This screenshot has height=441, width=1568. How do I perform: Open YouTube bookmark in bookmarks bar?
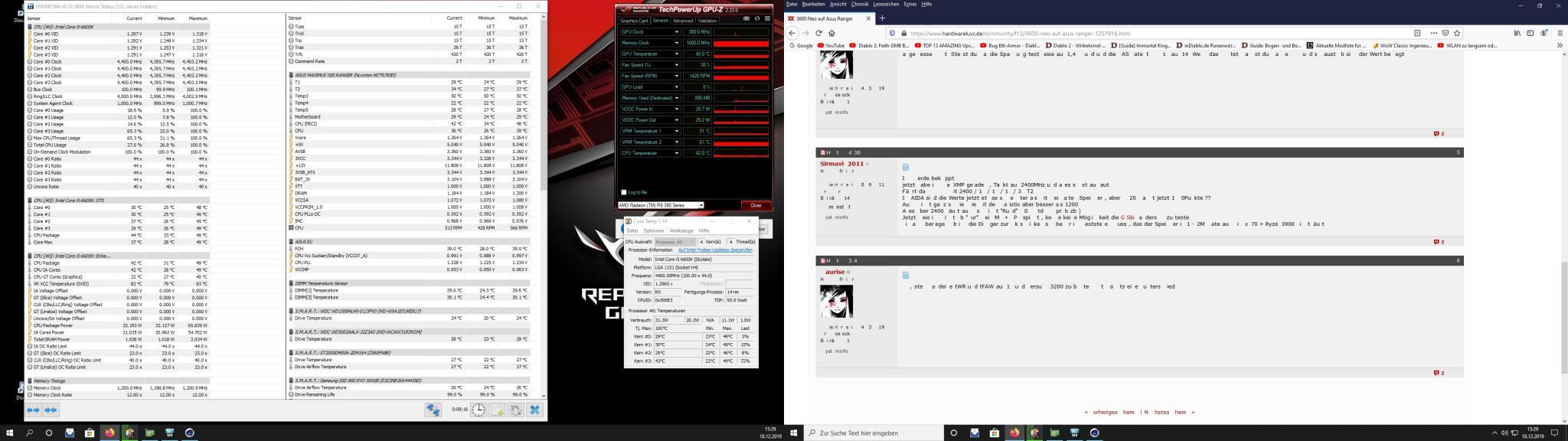point(831,45)
